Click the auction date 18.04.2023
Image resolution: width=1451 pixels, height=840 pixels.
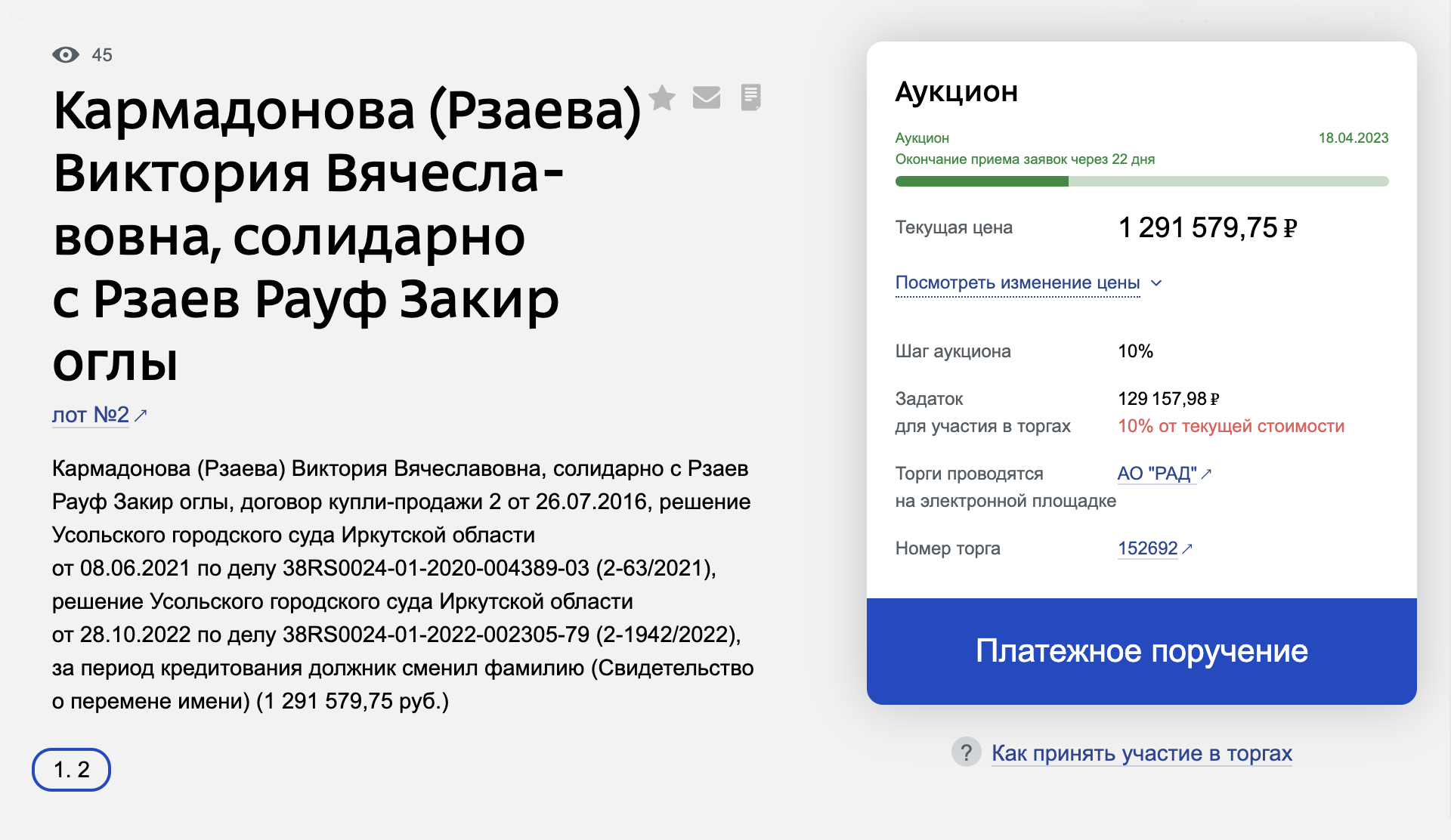click(x=1354, y=138)
